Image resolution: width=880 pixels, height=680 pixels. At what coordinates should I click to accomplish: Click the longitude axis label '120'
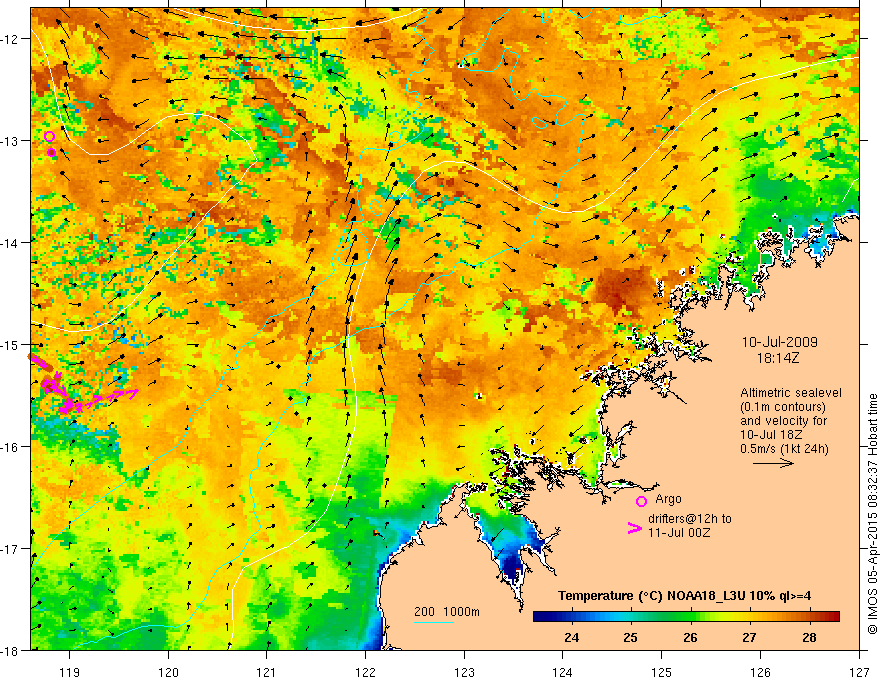coord(168,672)
